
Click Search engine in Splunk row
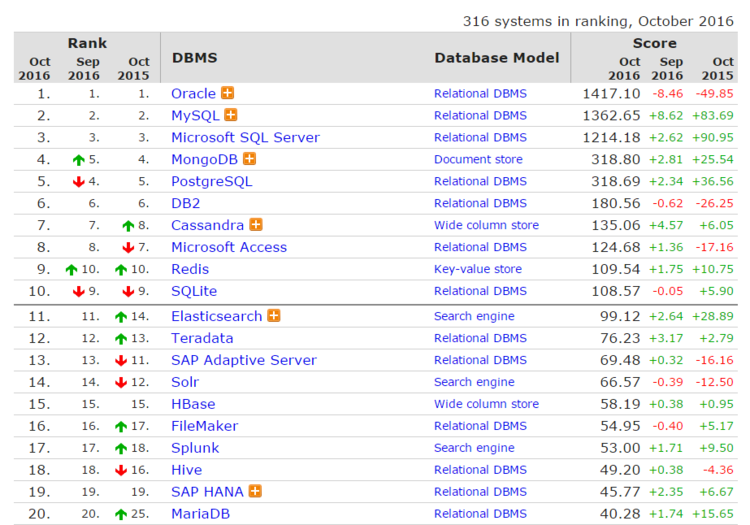tap(474, 448)
